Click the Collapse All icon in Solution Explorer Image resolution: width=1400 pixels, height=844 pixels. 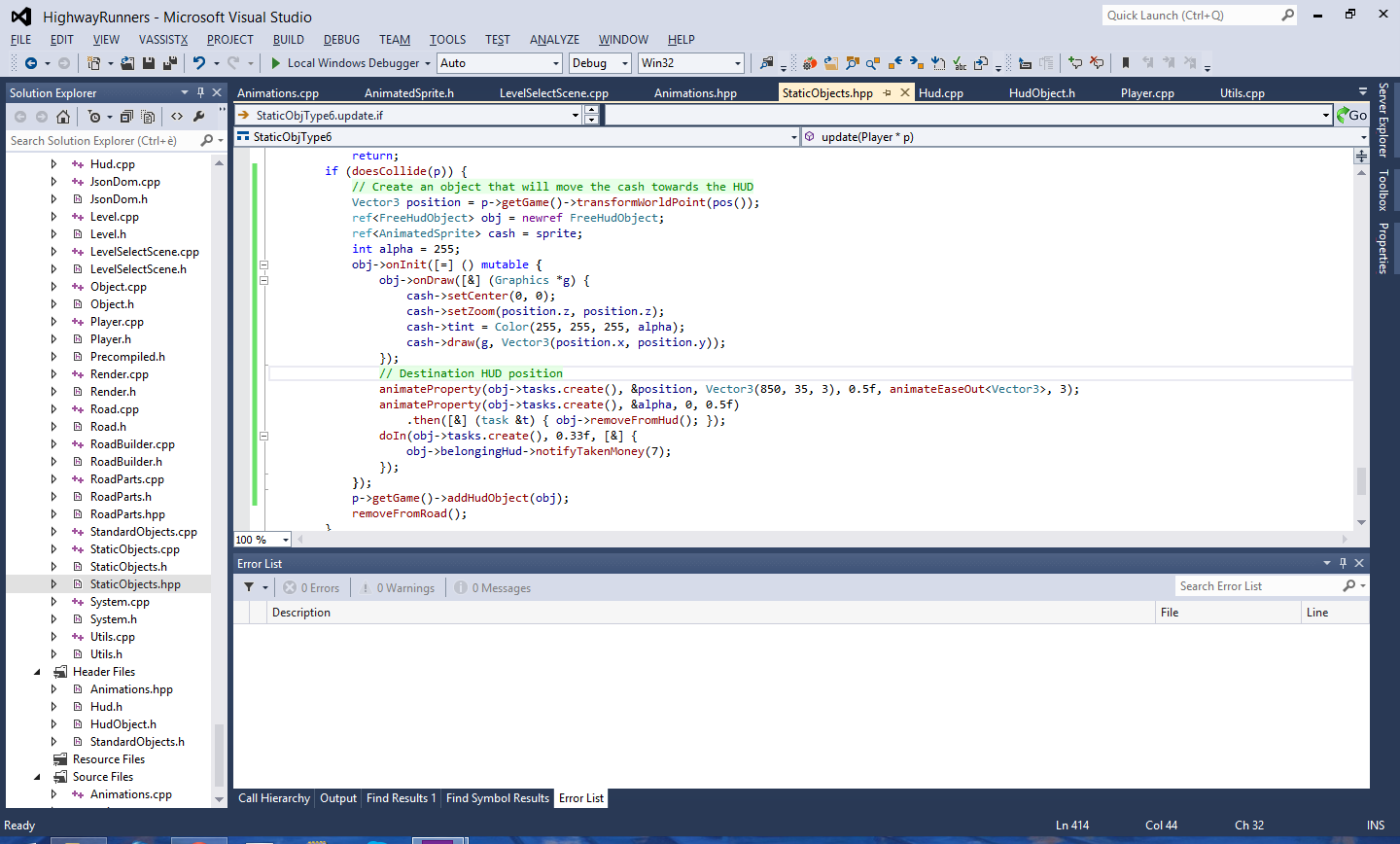click(126, 117)
